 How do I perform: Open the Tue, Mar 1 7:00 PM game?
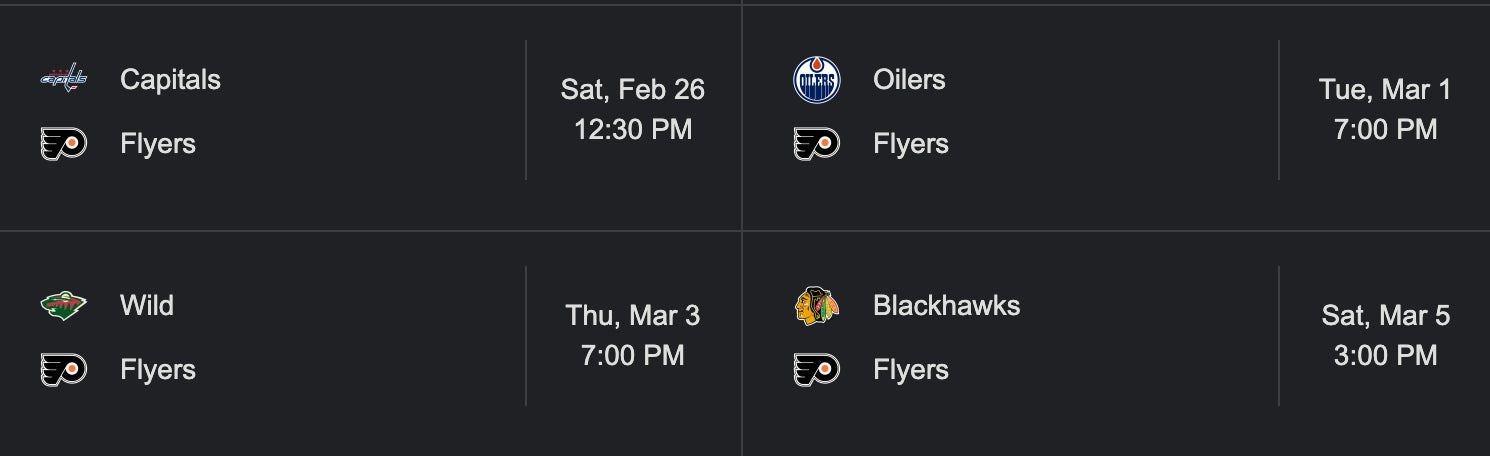click(x=1385, y=109)
